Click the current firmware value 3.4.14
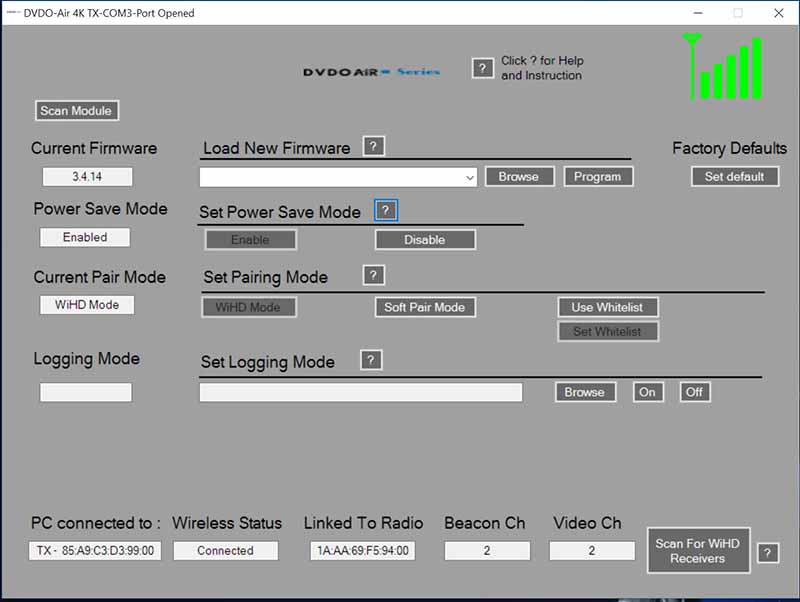Image resolution: width=800 pixels, height=602 pixels. 87,177
